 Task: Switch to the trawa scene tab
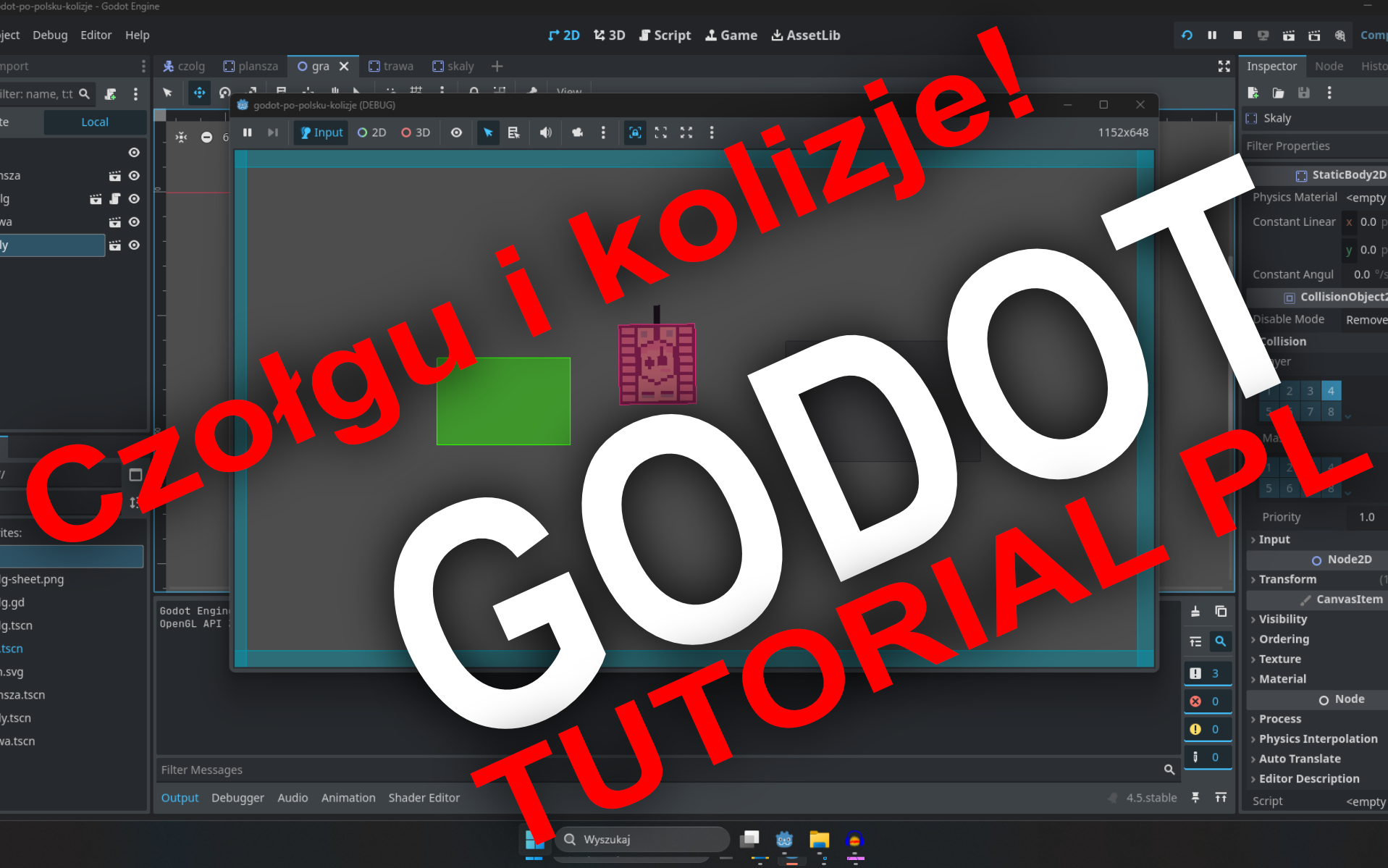click(x=391, y=66)
